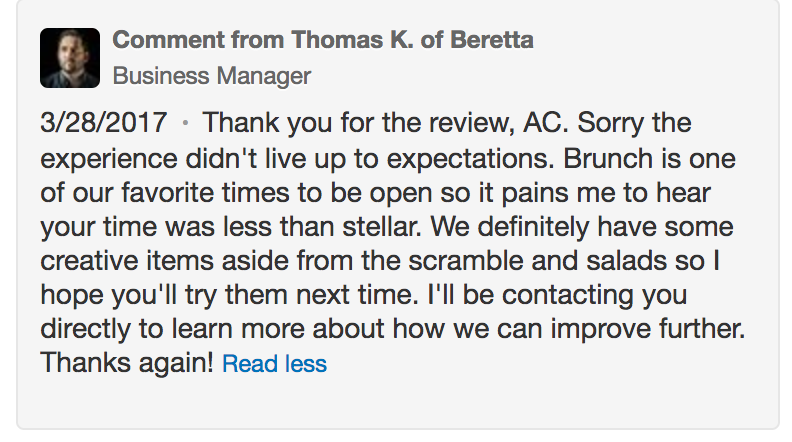Viewport: 792px width, 442px height.
Task: Click the word 'Brunch' in the comment
Action: click(608, 159)
